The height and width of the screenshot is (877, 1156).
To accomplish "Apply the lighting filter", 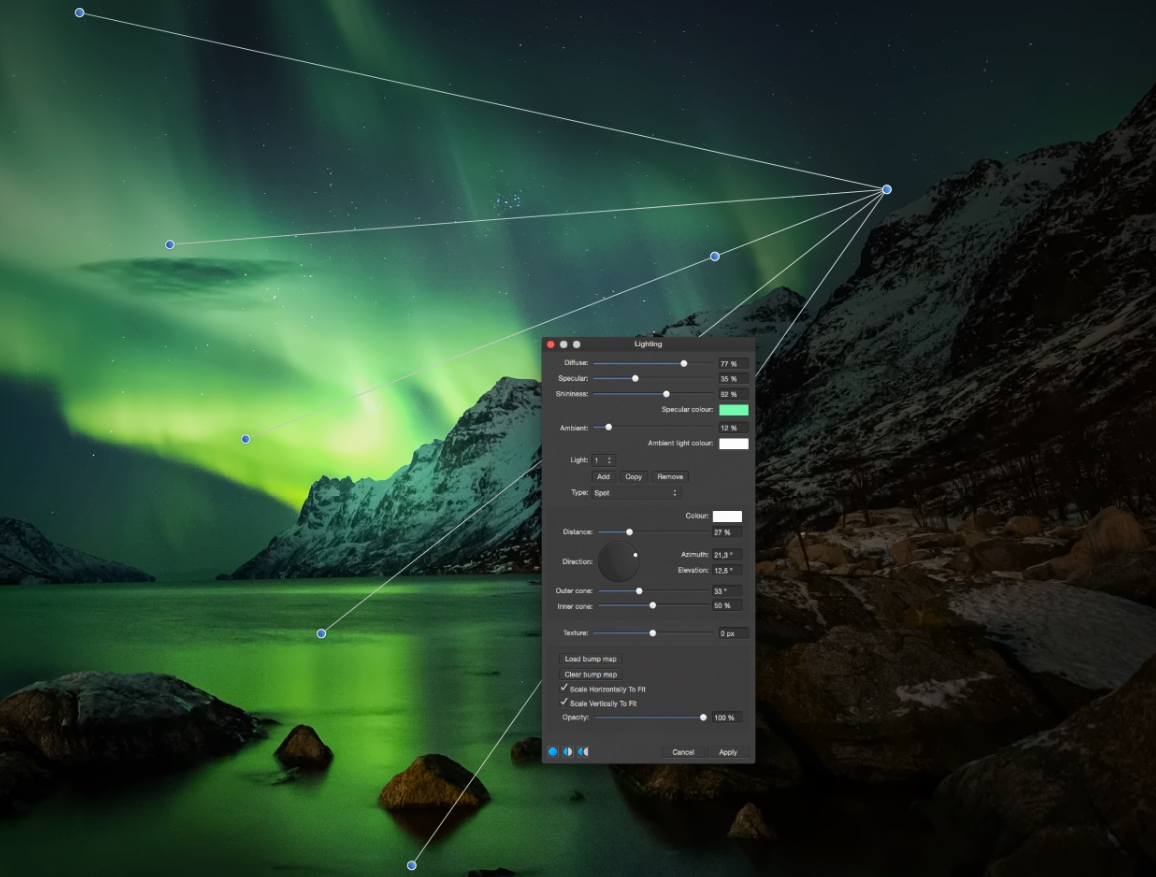I will pos(728,752).
